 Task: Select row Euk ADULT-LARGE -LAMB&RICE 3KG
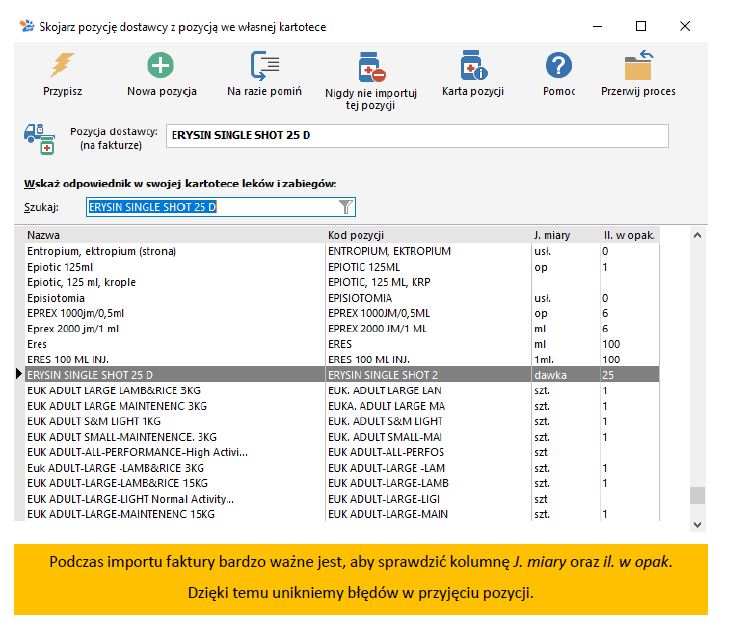coord(342,468)
